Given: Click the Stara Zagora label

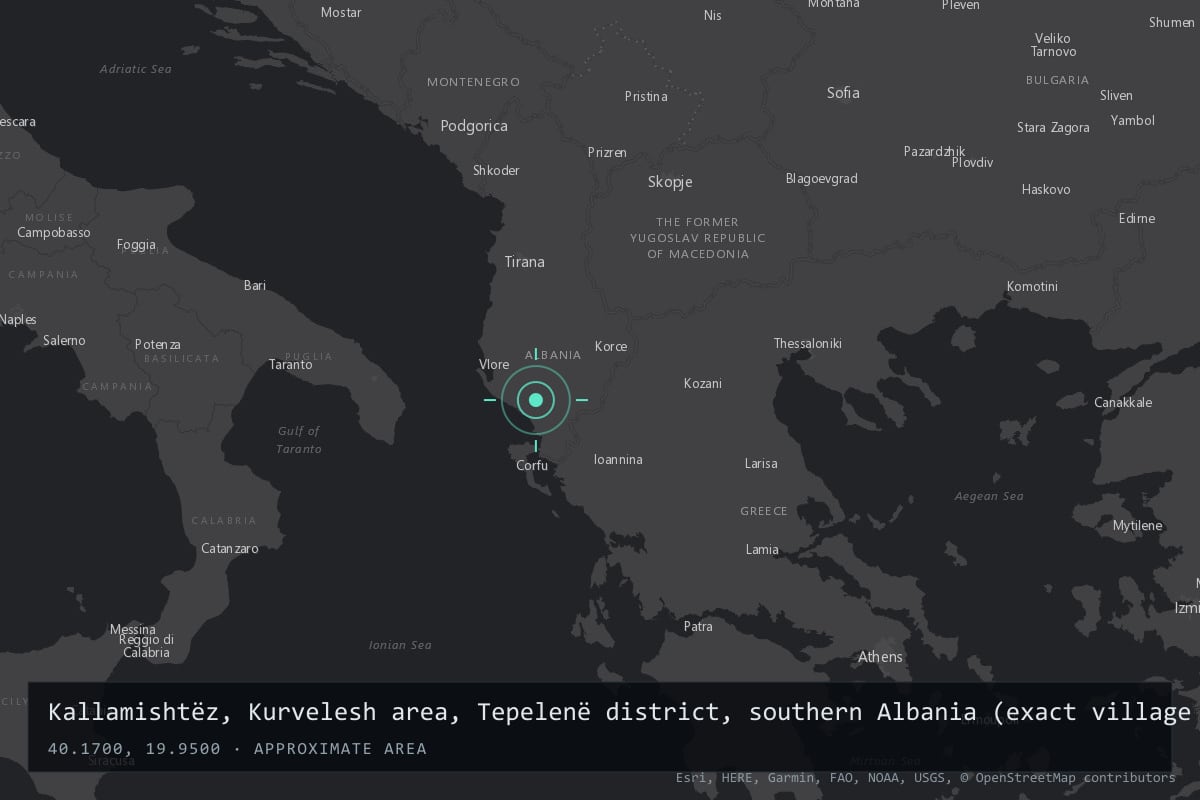Looking at the screenshot, I should tap(1053, 128).
